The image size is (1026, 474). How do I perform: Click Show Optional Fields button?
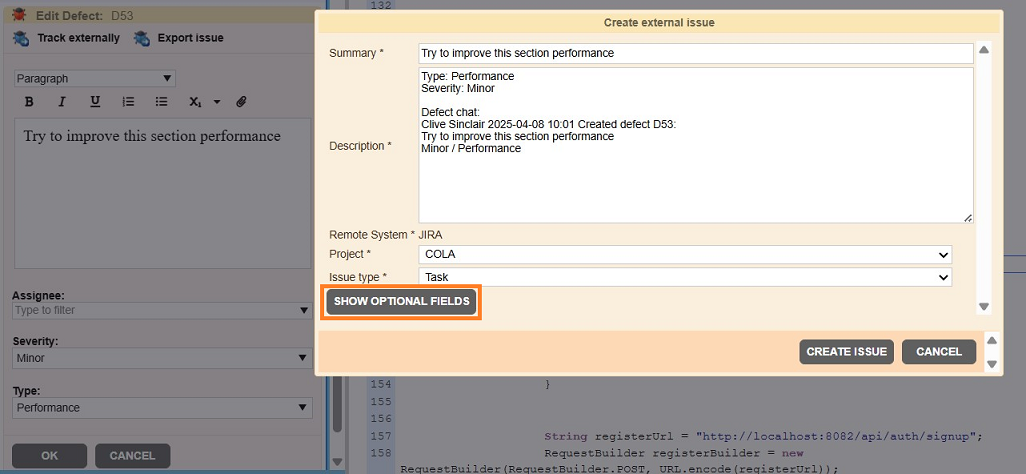coord(401,302)
